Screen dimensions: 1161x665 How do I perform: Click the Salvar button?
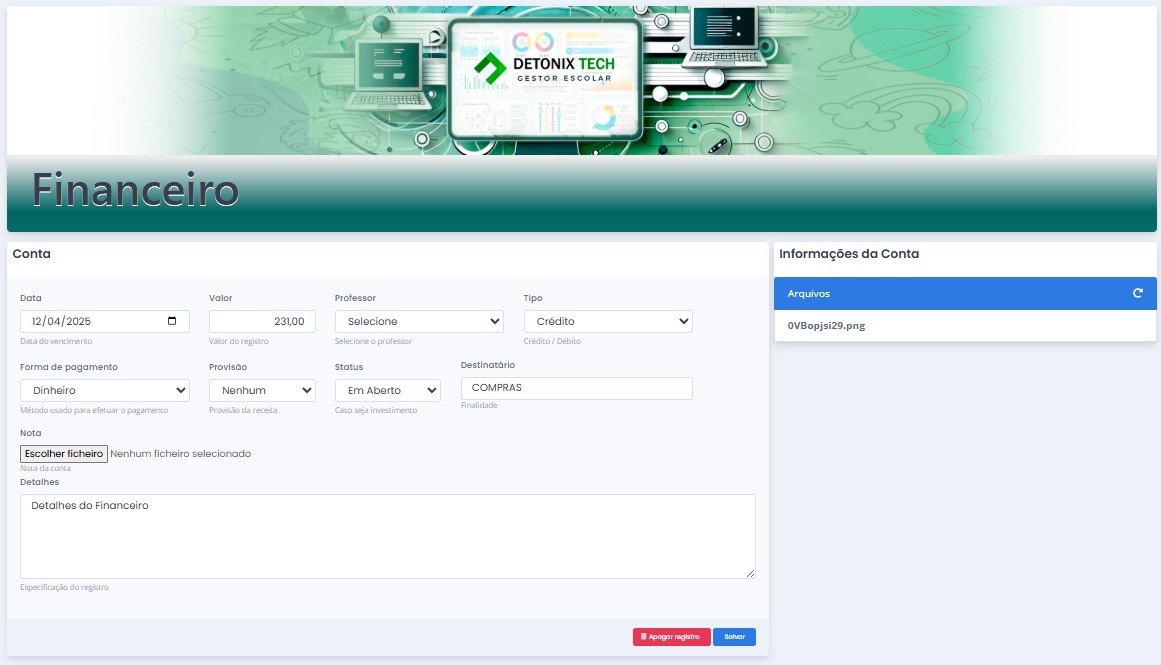coord(735,637)
